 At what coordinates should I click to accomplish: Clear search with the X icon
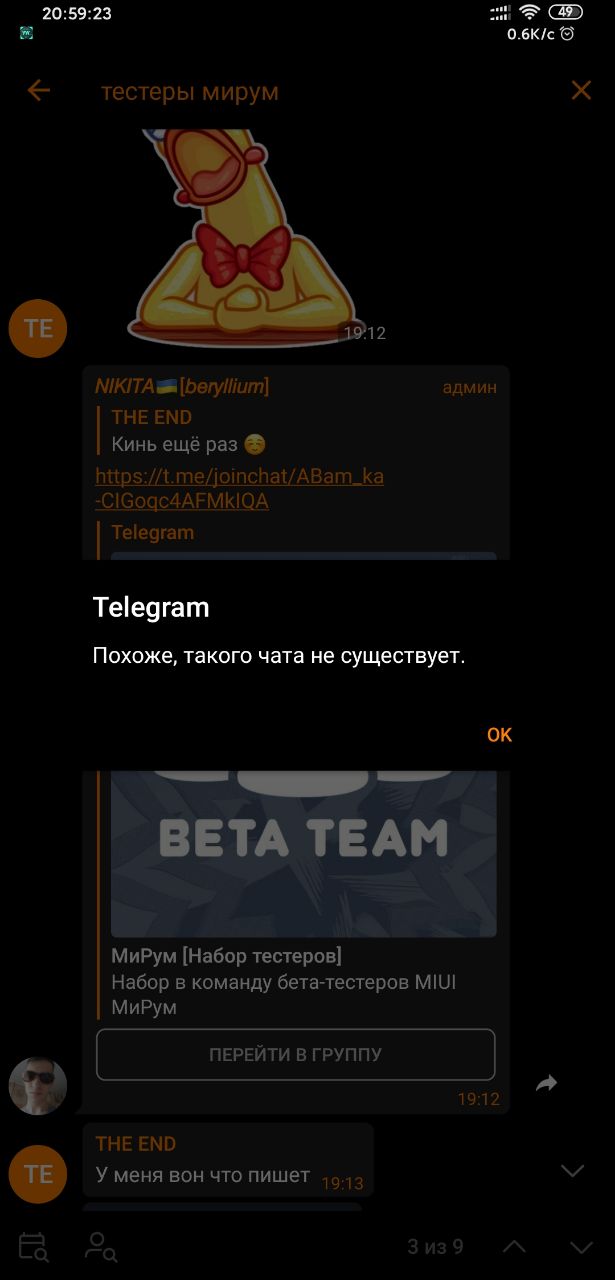581,91
